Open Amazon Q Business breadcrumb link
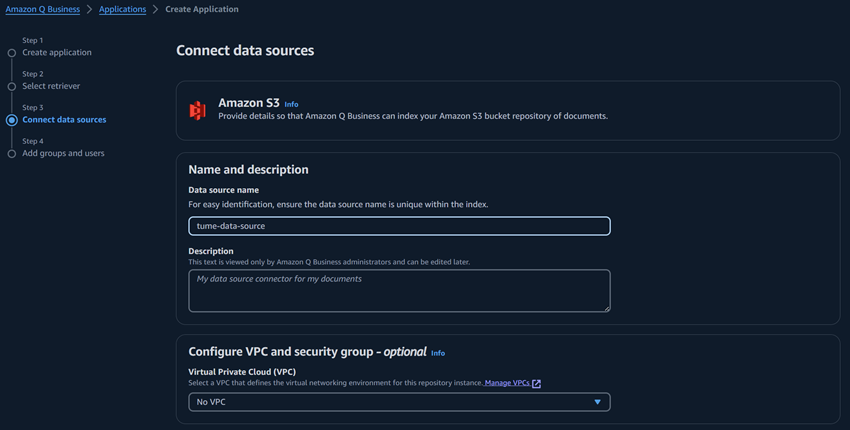Viewport: 850px width, 430px height. pos(41,9)
